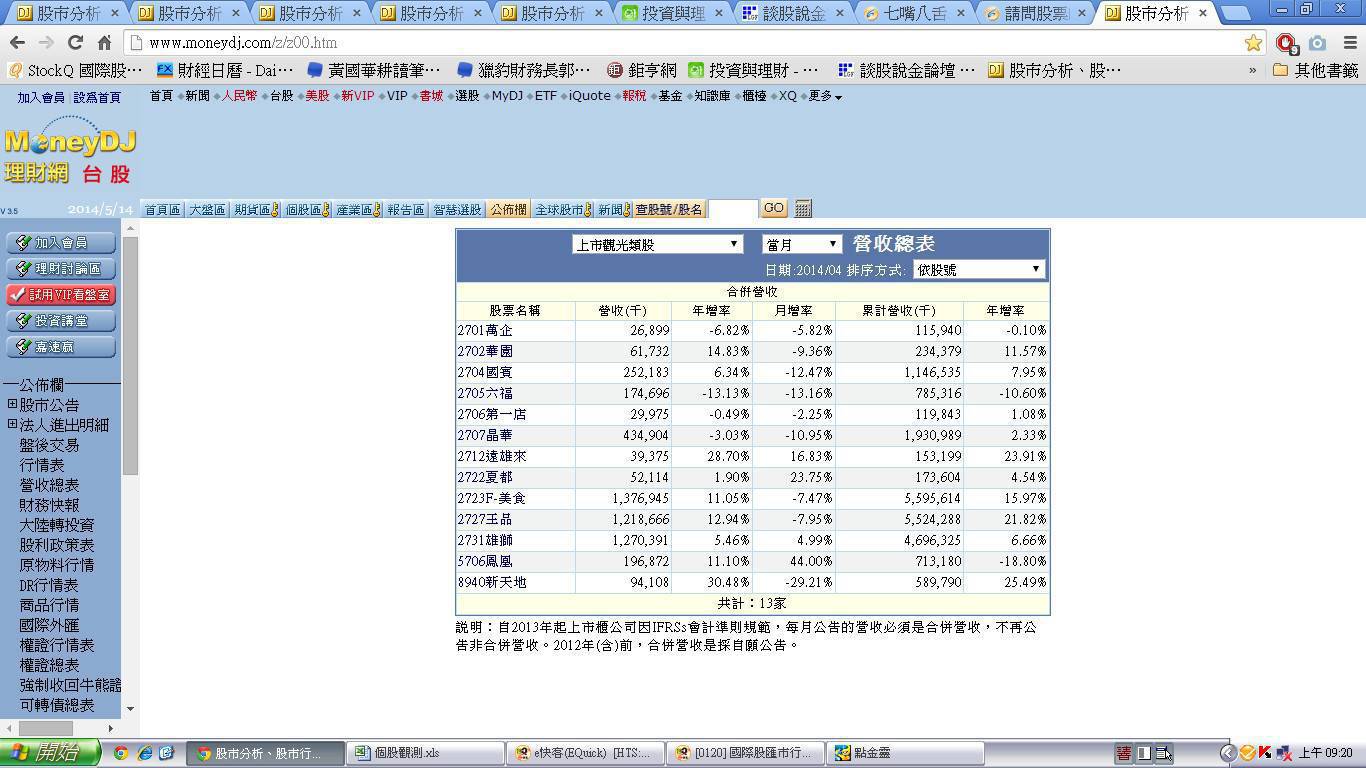The width and height of the screenshot is (1366, 768).
Task: Open the 其他書籤 bookmarks folder
Action: coord(1316,71)
